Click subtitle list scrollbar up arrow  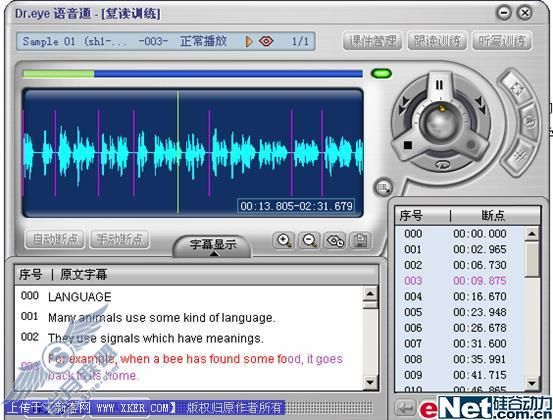click(x=370, y=294)
